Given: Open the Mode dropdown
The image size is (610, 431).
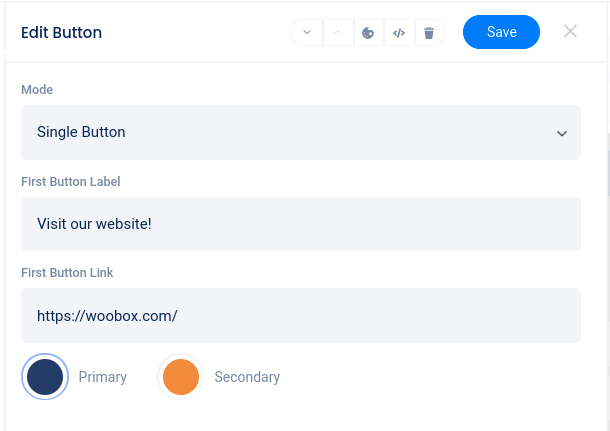Looking at the screenshot, I should (x=300, y=132).
